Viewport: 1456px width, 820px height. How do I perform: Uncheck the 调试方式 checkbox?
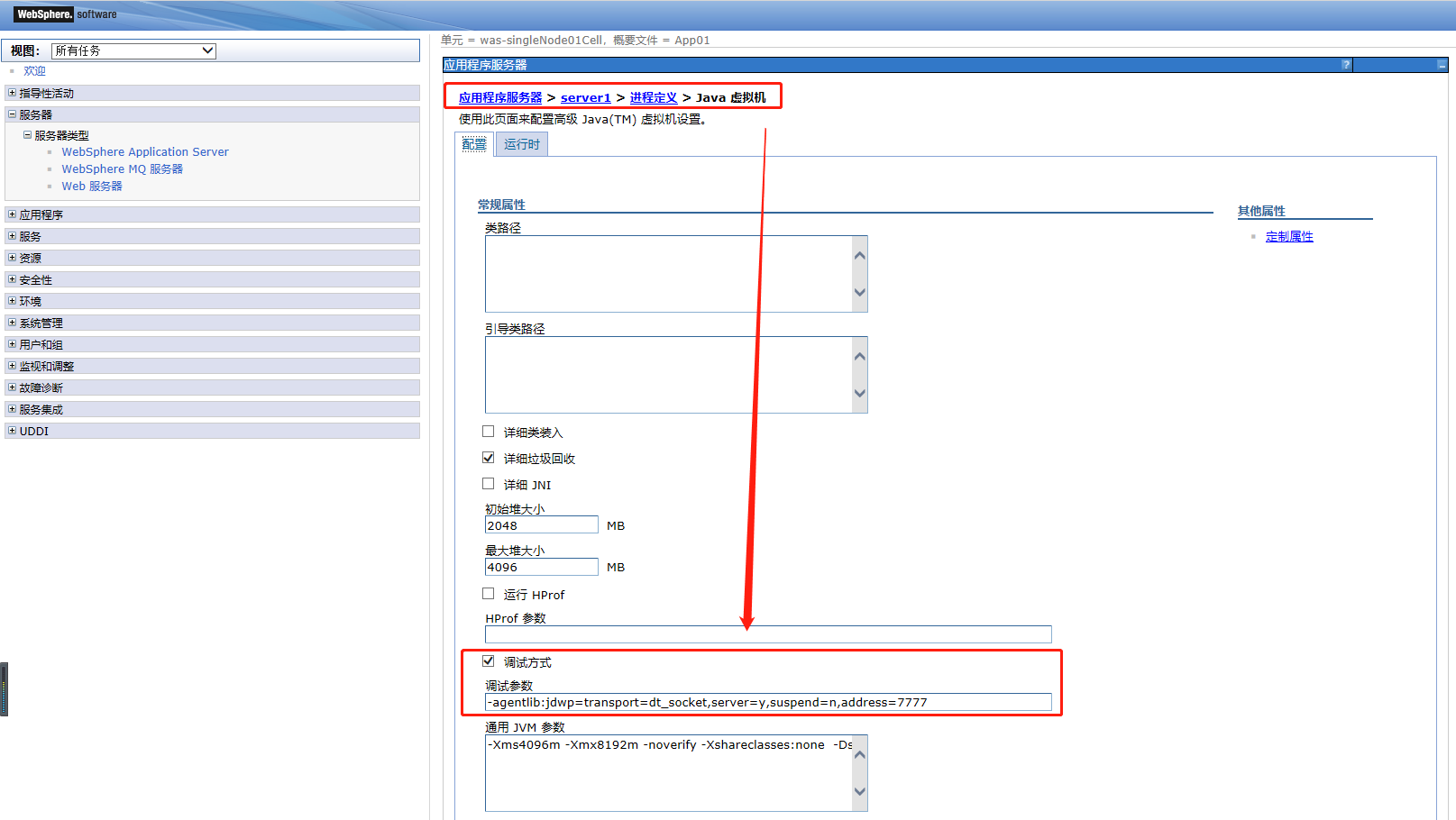pyautogui.click(x=489, y=661)
